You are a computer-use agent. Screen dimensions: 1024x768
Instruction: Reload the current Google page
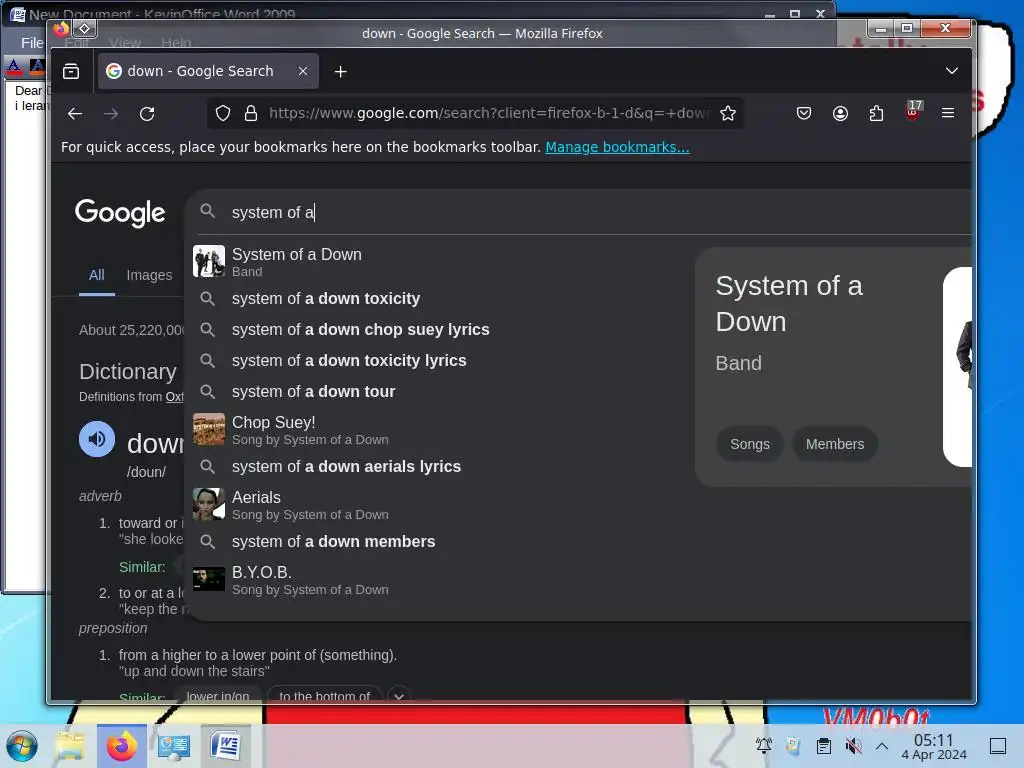pyautogui.click(x=147, y=114)
